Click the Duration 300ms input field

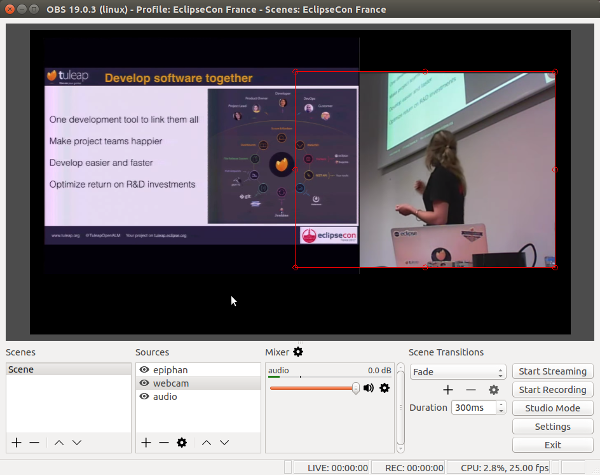[x=473, y=408]
